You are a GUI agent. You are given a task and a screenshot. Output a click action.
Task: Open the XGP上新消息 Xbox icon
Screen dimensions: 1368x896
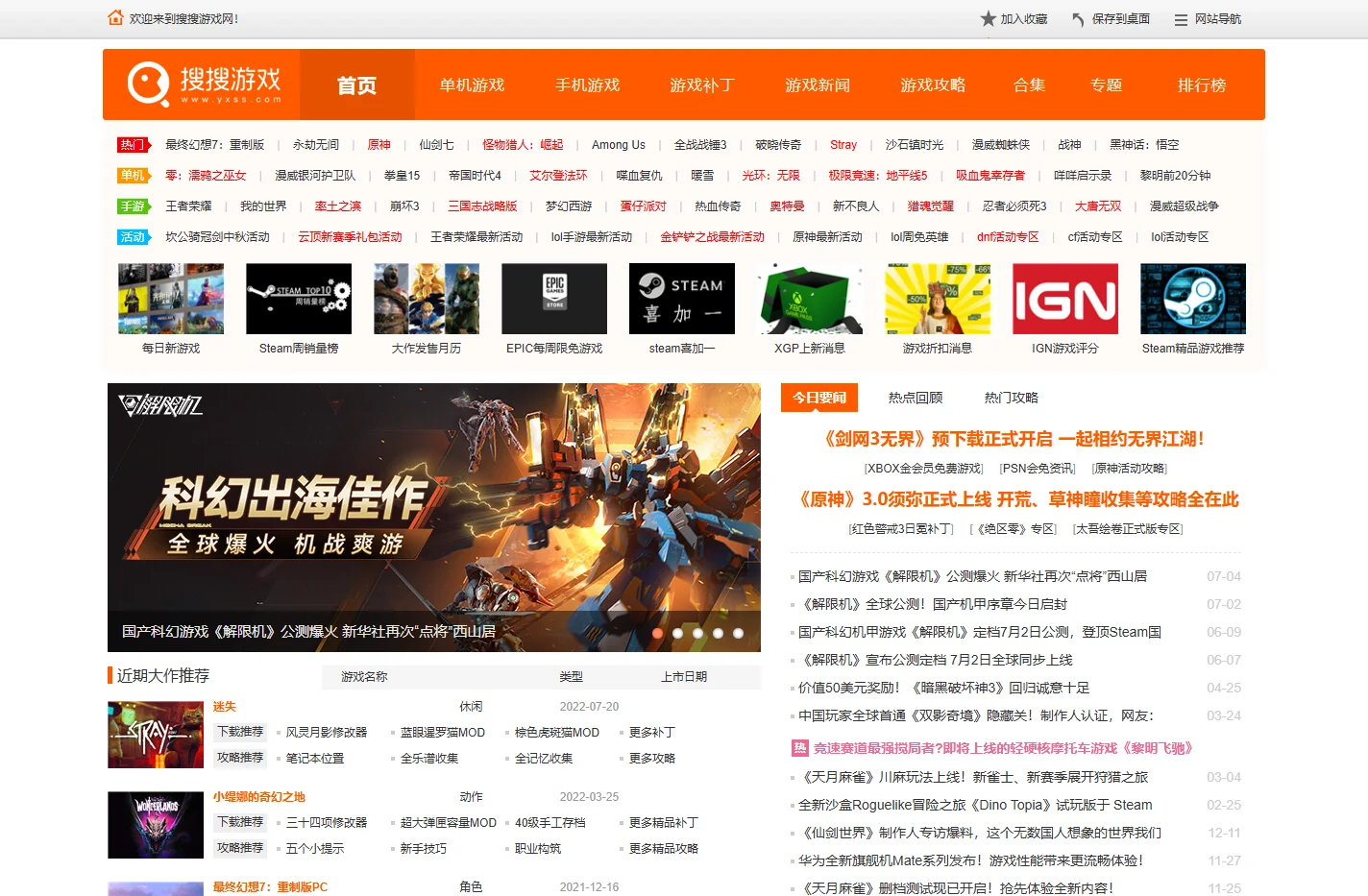(x=810, y=299)
